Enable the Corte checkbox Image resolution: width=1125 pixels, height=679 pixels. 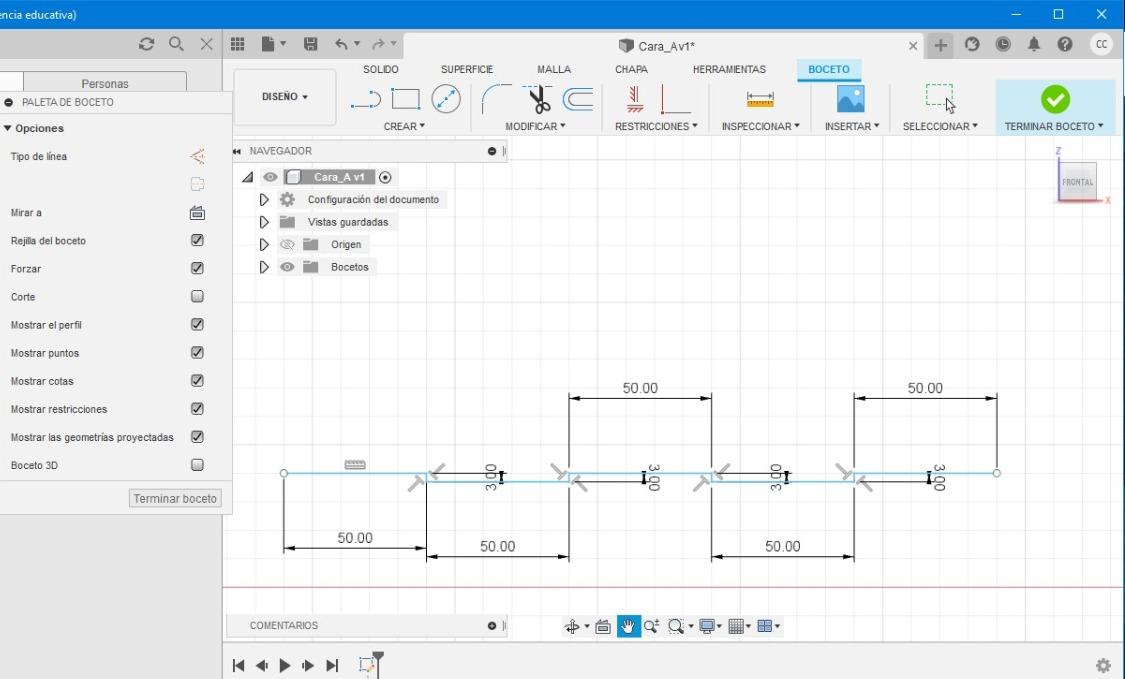[x=197, y=296]
